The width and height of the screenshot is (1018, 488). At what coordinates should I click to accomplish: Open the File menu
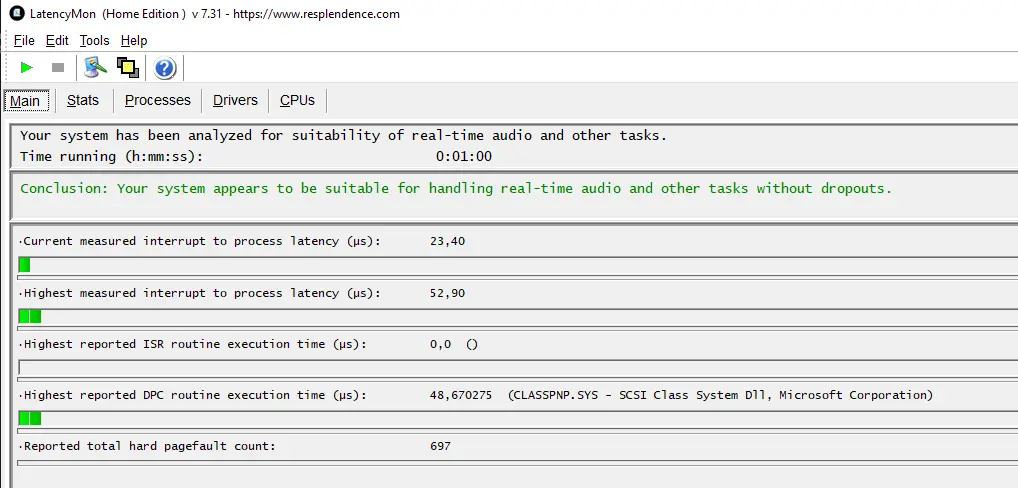24,41
